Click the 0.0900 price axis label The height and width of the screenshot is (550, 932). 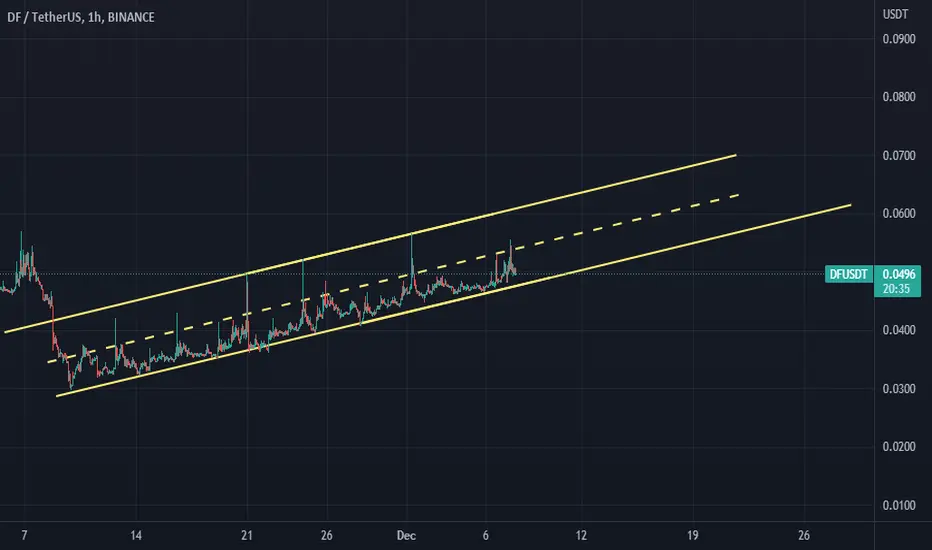click(x=899, y=39)
